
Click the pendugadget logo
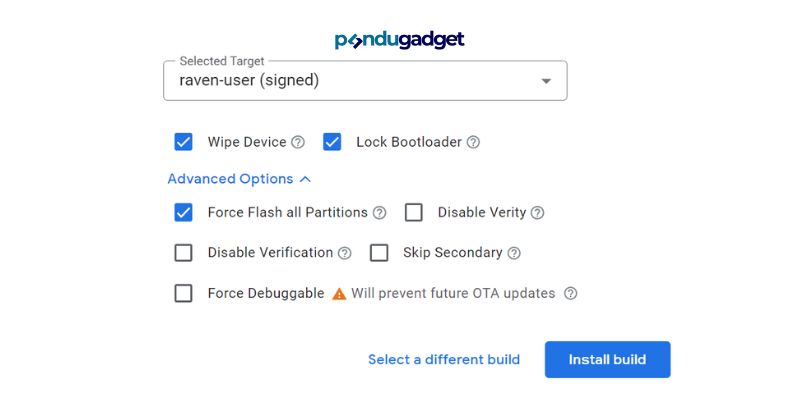(399, 40)
